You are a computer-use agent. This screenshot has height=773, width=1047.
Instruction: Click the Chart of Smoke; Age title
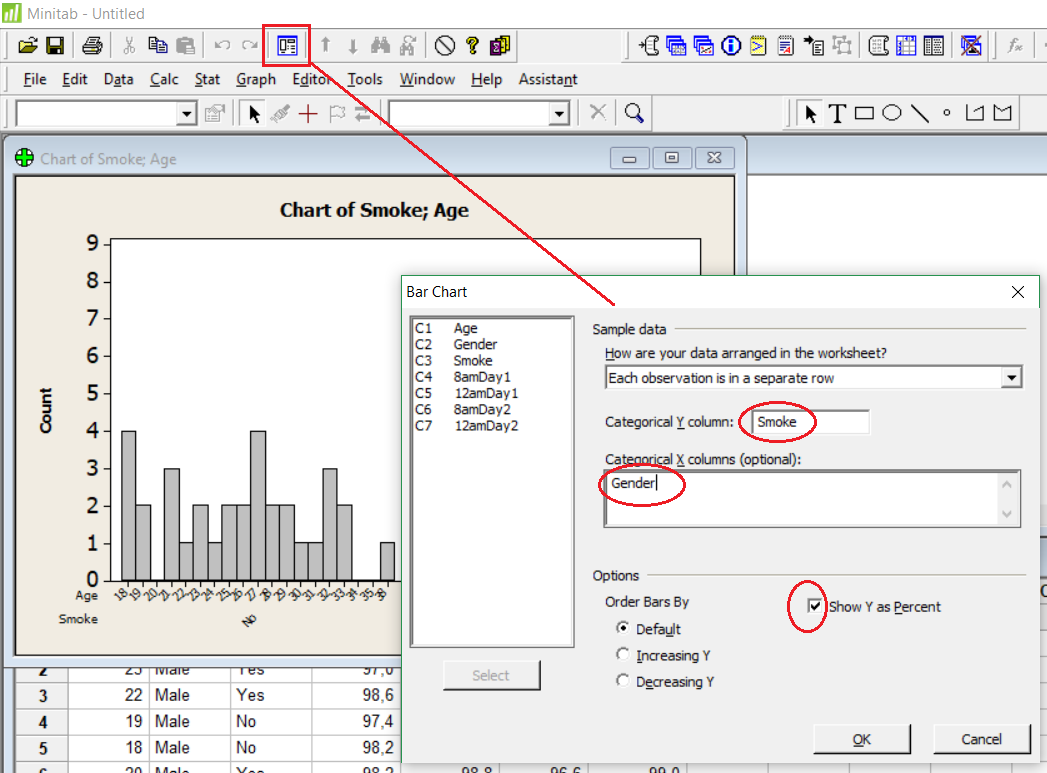374,210
